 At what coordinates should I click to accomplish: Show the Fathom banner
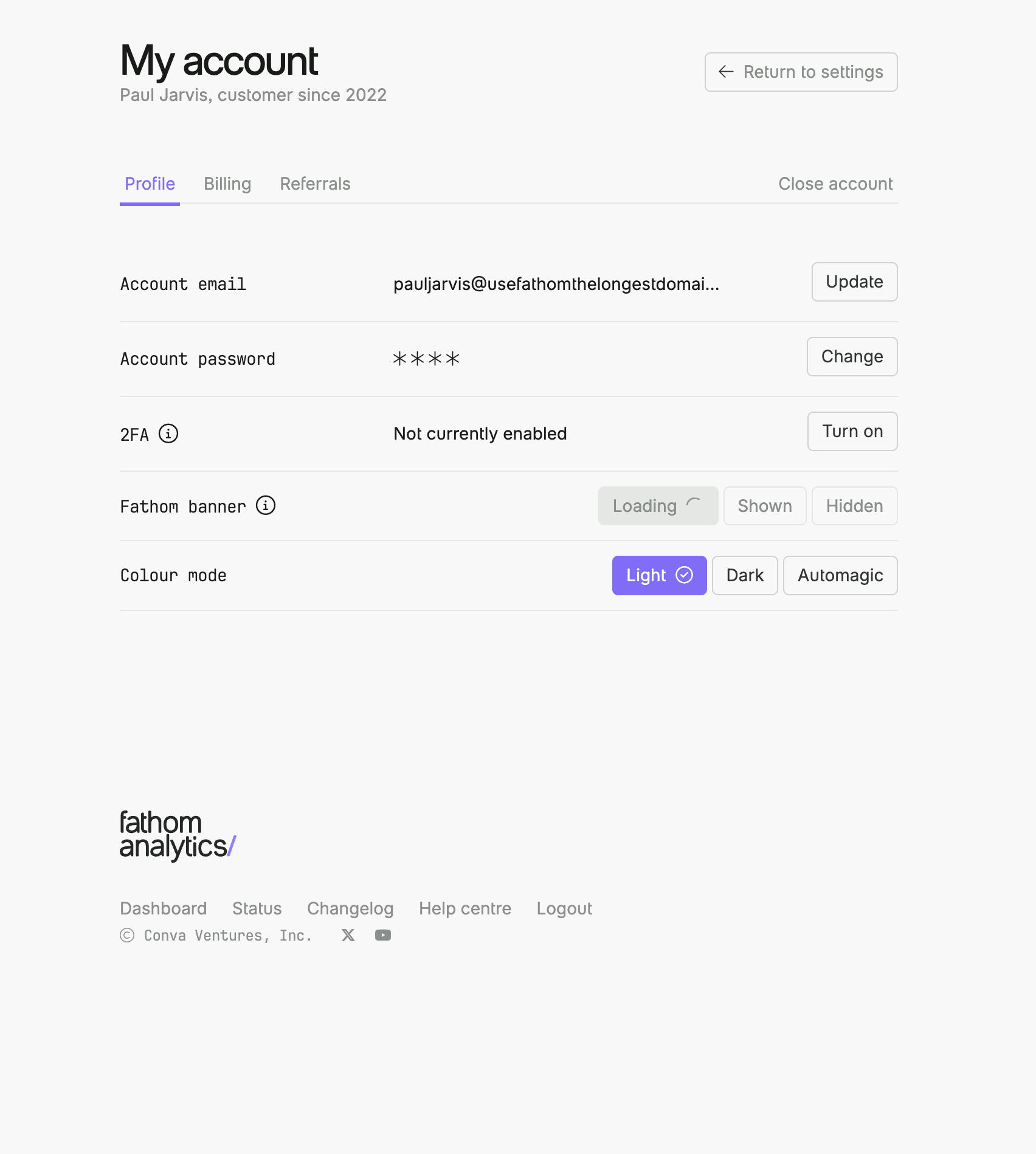(x=764, y=505)
